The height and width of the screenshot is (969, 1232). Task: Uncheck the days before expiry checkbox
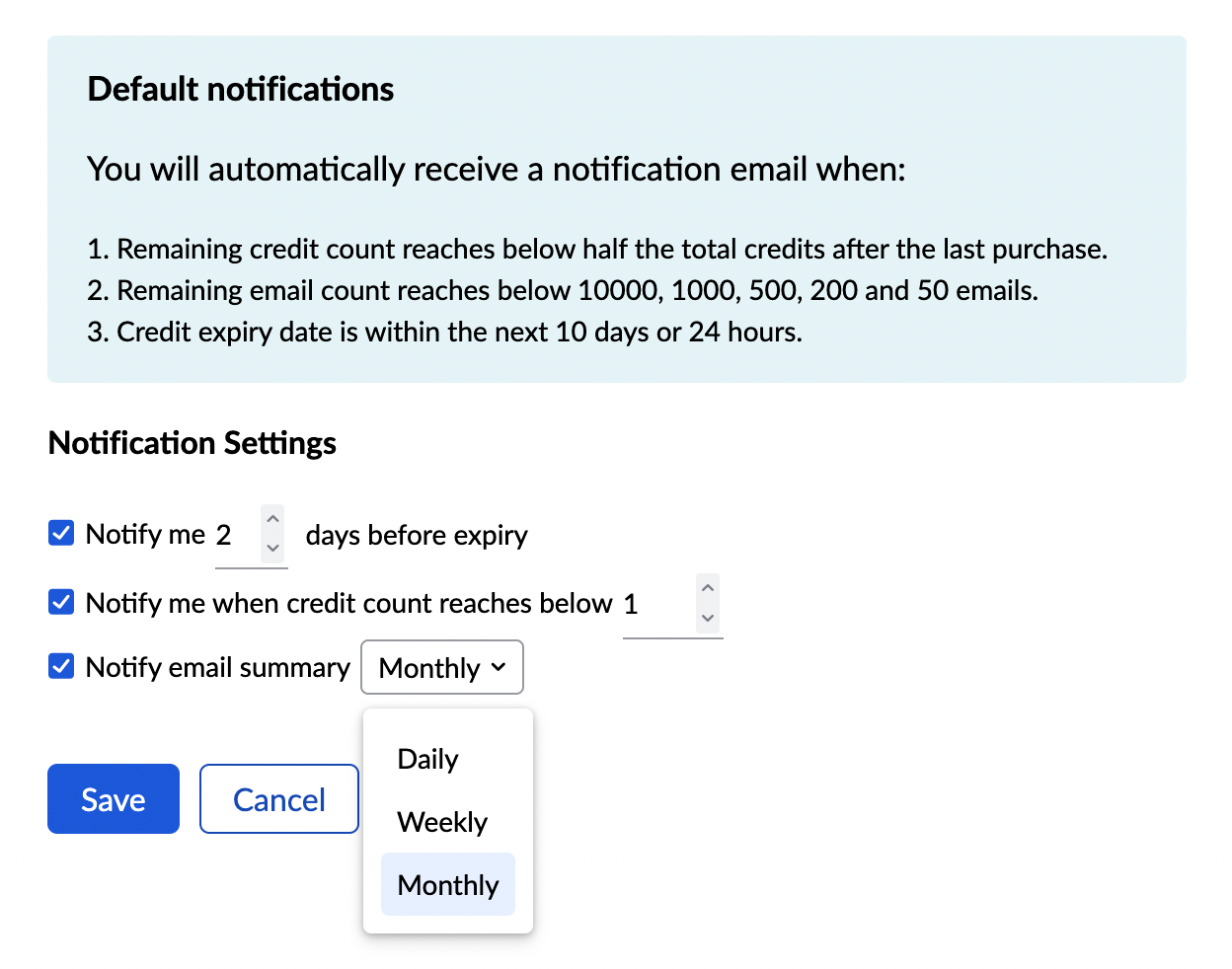61,534
